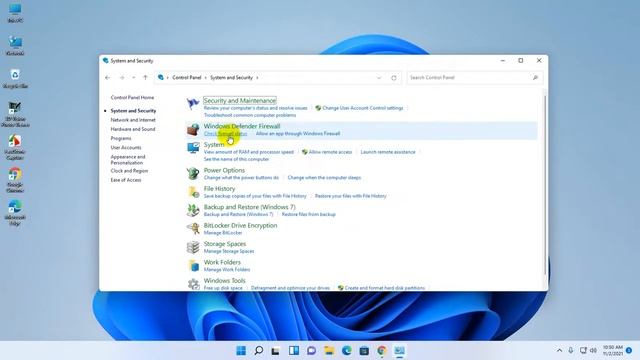Click Change when the computer sleeps
The height and width of the screenshot is (360, 640).
[x=324, y=178]
